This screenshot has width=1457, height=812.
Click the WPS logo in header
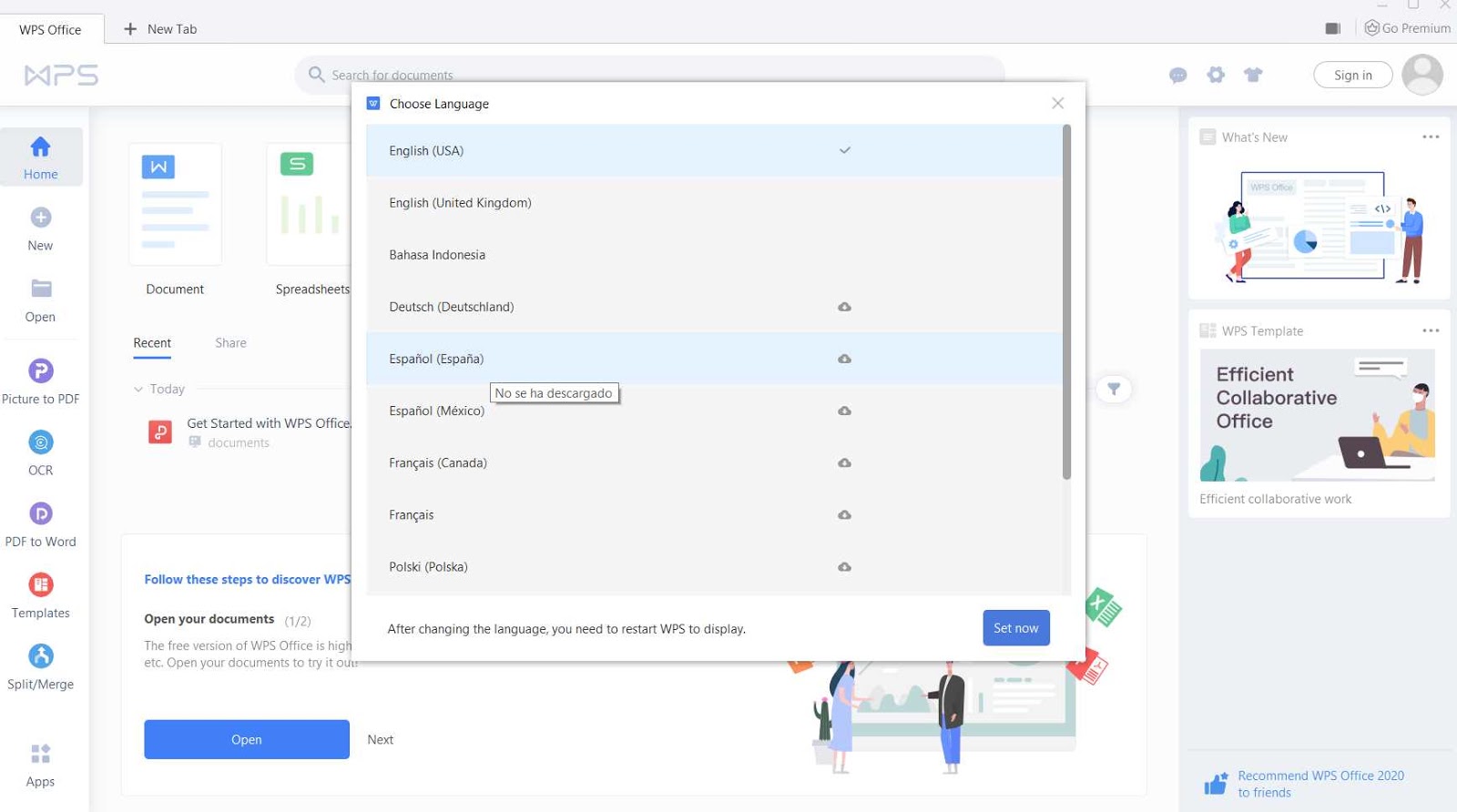coord(61,75)
